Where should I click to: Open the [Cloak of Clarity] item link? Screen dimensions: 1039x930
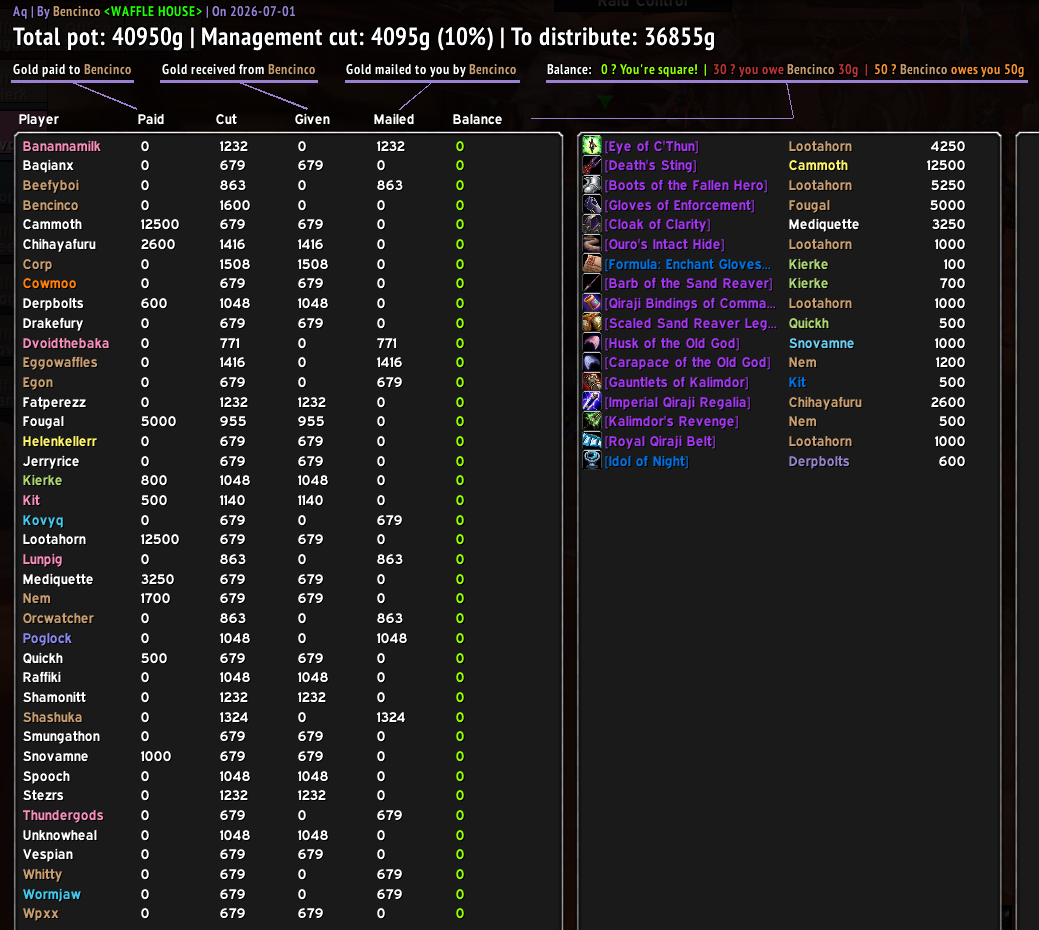point(657,225)
